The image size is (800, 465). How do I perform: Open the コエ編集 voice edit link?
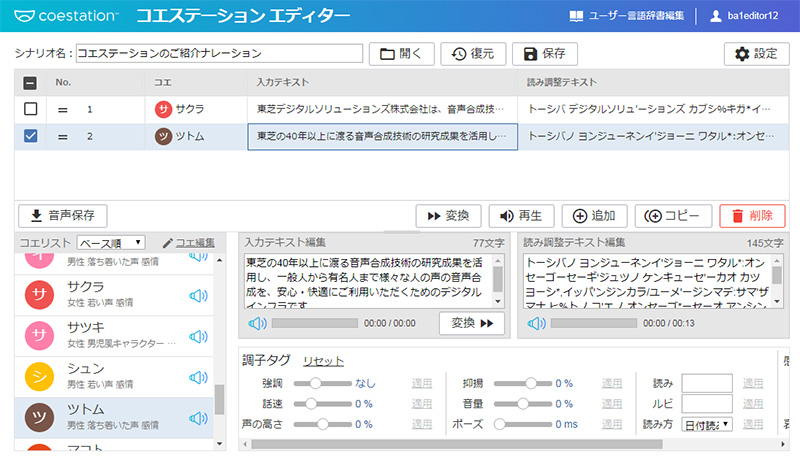[x=189, y=243]
